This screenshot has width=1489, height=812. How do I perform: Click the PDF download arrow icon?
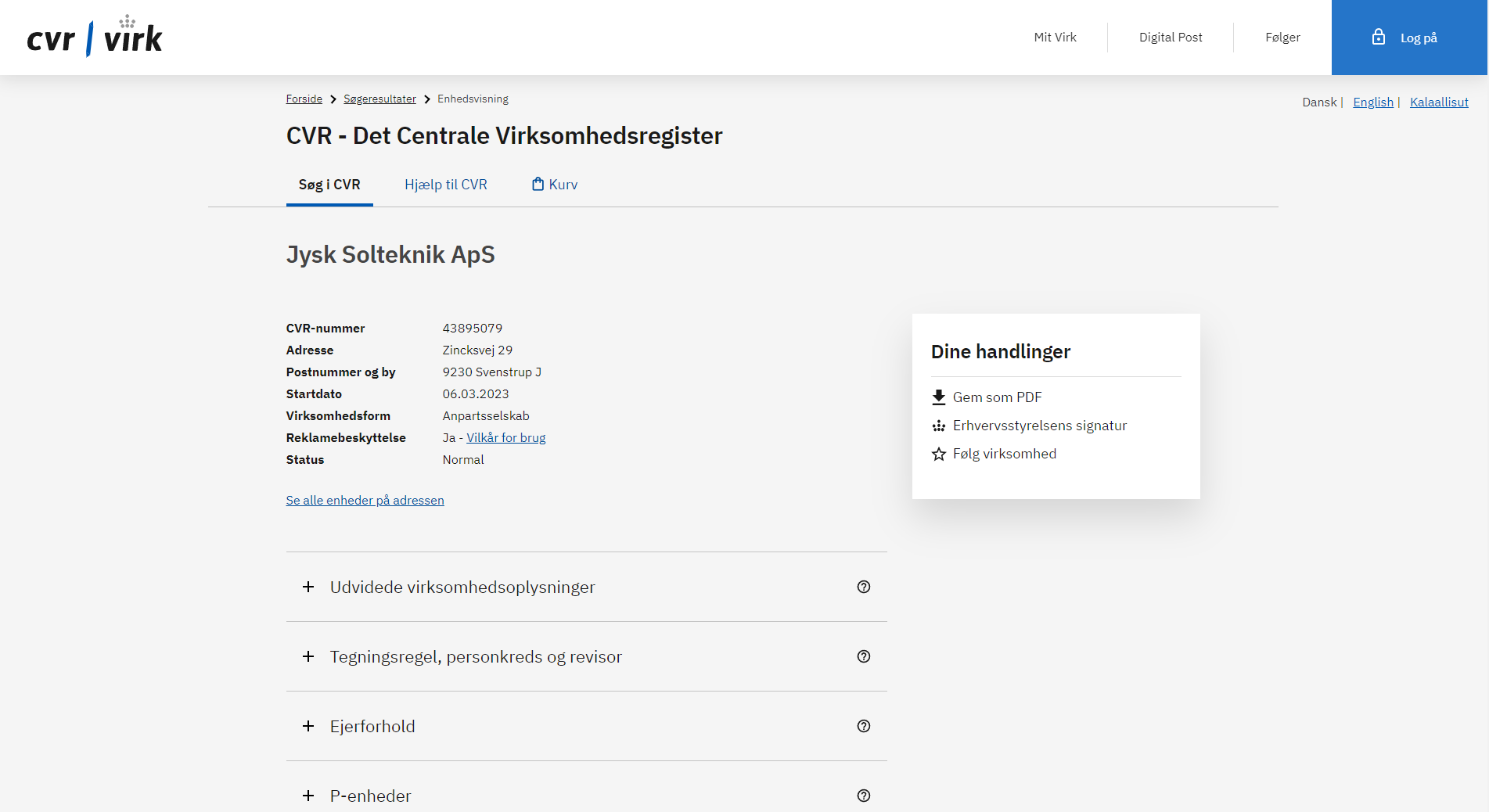(939, 397)
